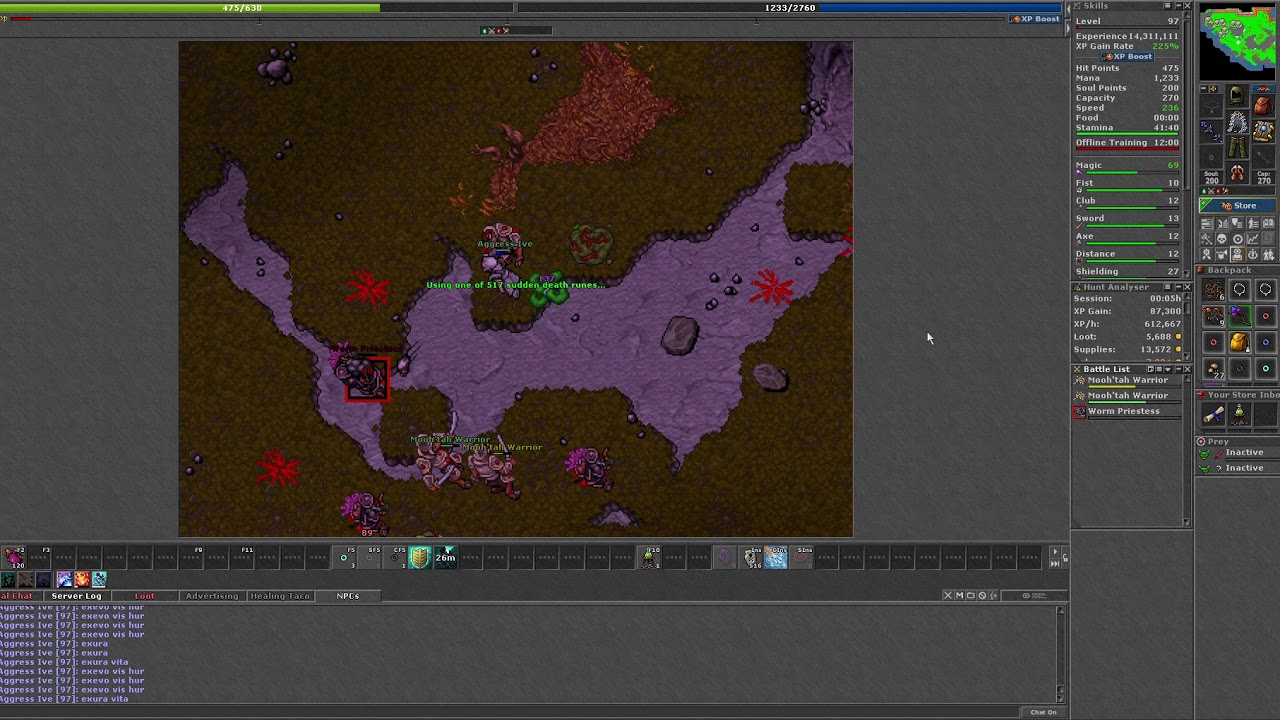The height and width of the screenshot is (720, 1280).
Task: Click the health bar at the top
Action: coord(257,8)
